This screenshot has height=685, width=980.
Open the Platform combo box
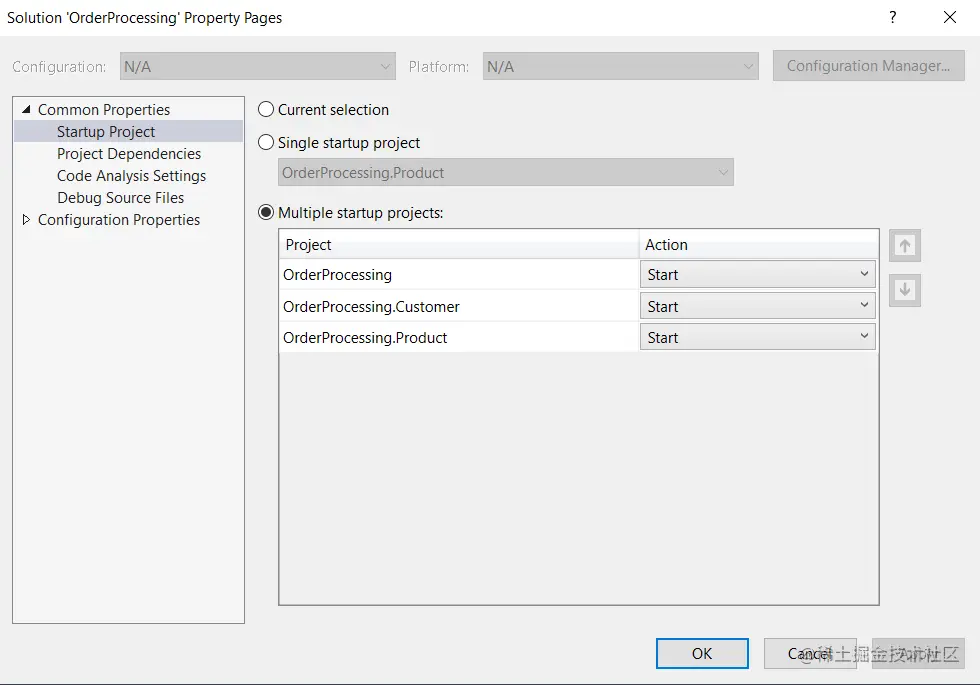[619, 66]
